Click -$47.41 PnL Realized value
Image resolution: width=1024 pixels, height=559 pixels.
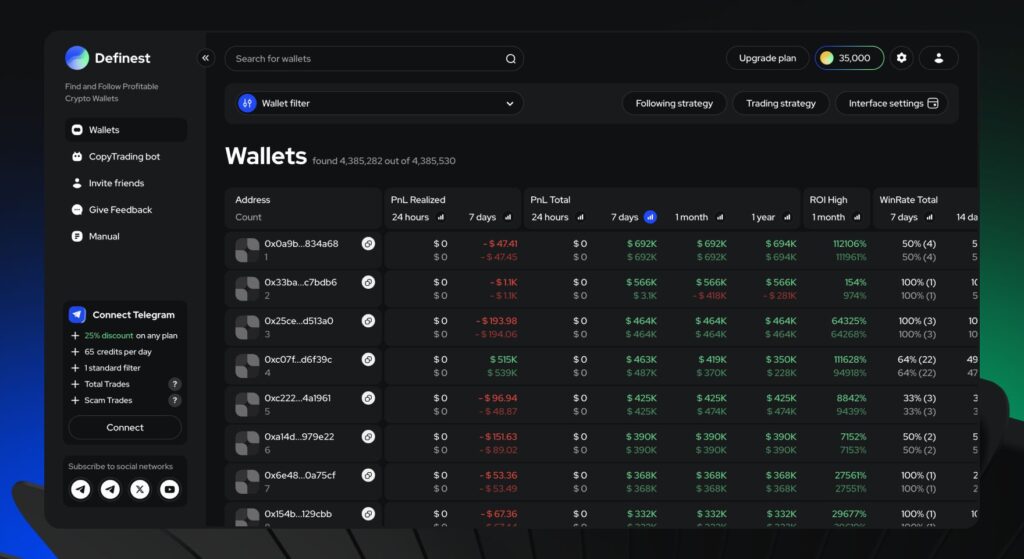coord(500,244)
